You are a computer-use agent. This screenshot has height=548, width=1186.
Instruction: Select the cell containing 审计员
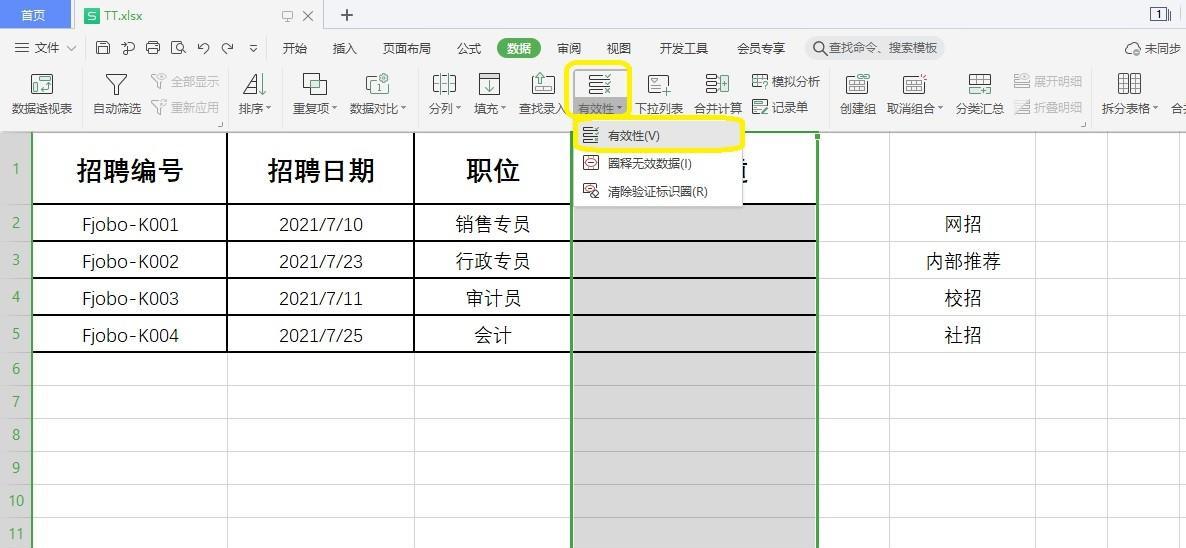point(493,298)
